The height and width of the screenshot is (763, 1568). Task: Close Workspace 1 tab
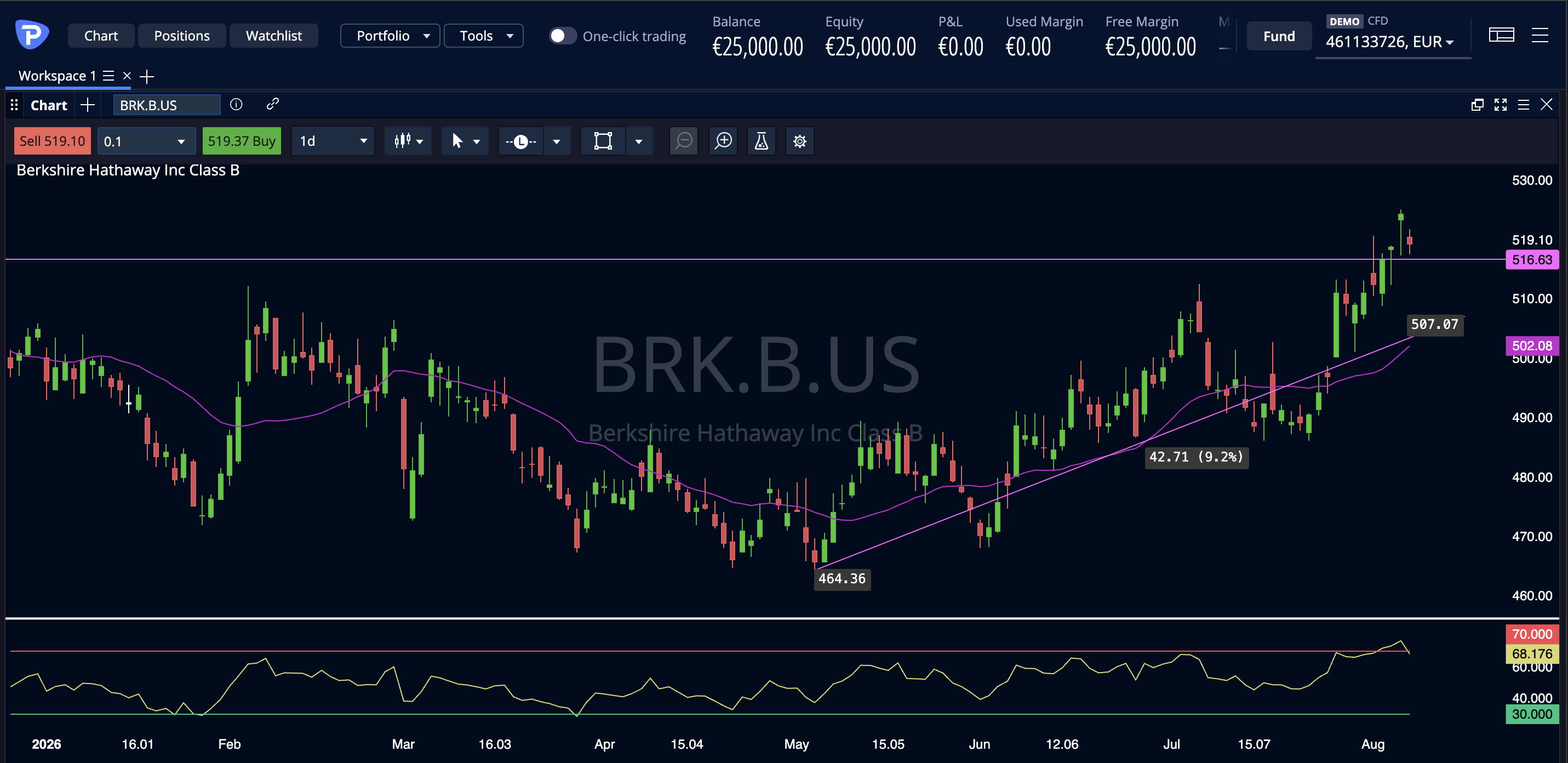[127, 76]
